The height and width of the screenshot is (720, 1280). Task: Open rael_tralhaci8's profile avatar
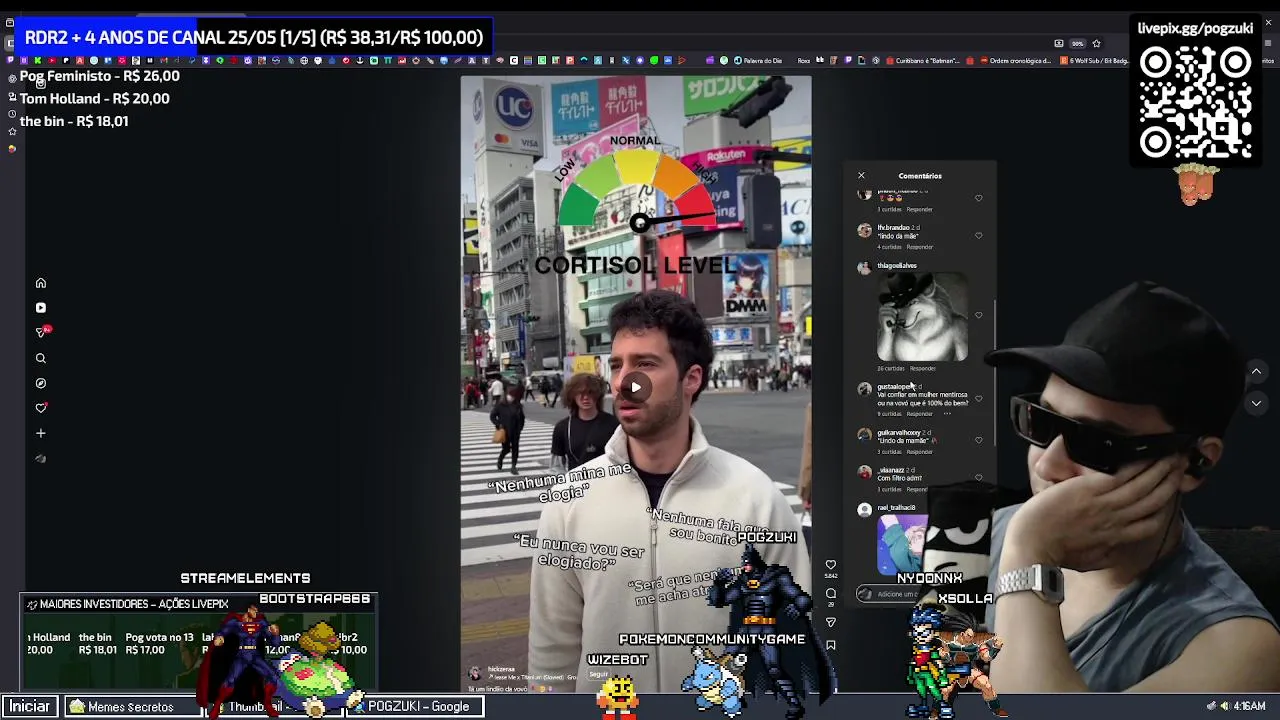point(865,510)
